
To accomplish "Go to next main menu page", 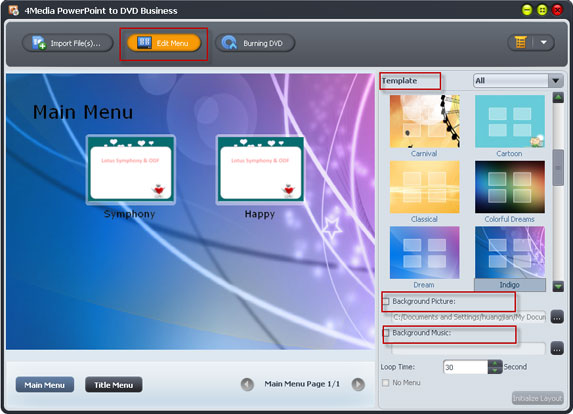I will pyautogui.click(x=358, y=384).
